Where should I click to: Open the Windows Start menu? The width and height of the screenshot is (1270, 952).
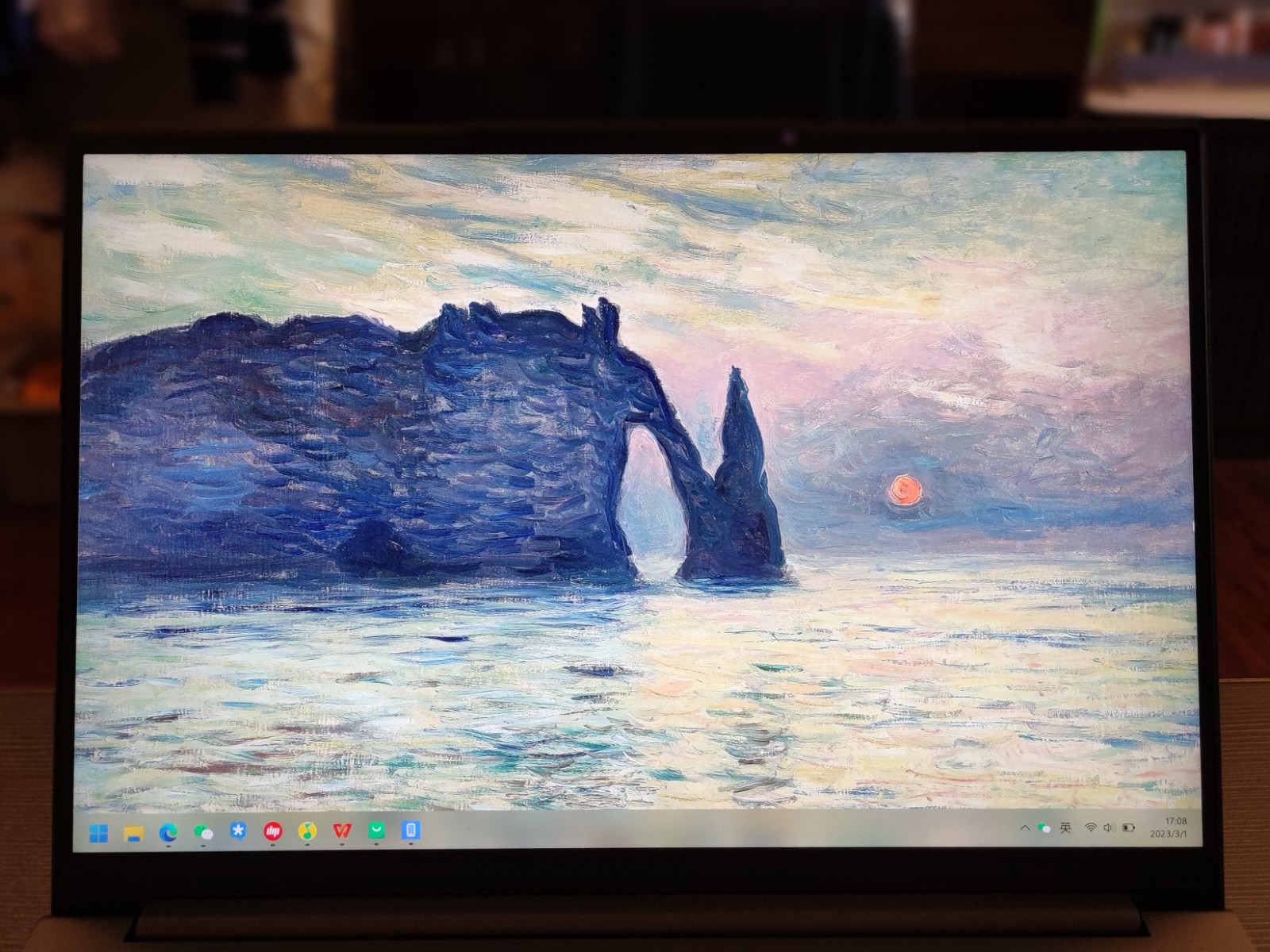pyautogui.click(x=99, y=833)
